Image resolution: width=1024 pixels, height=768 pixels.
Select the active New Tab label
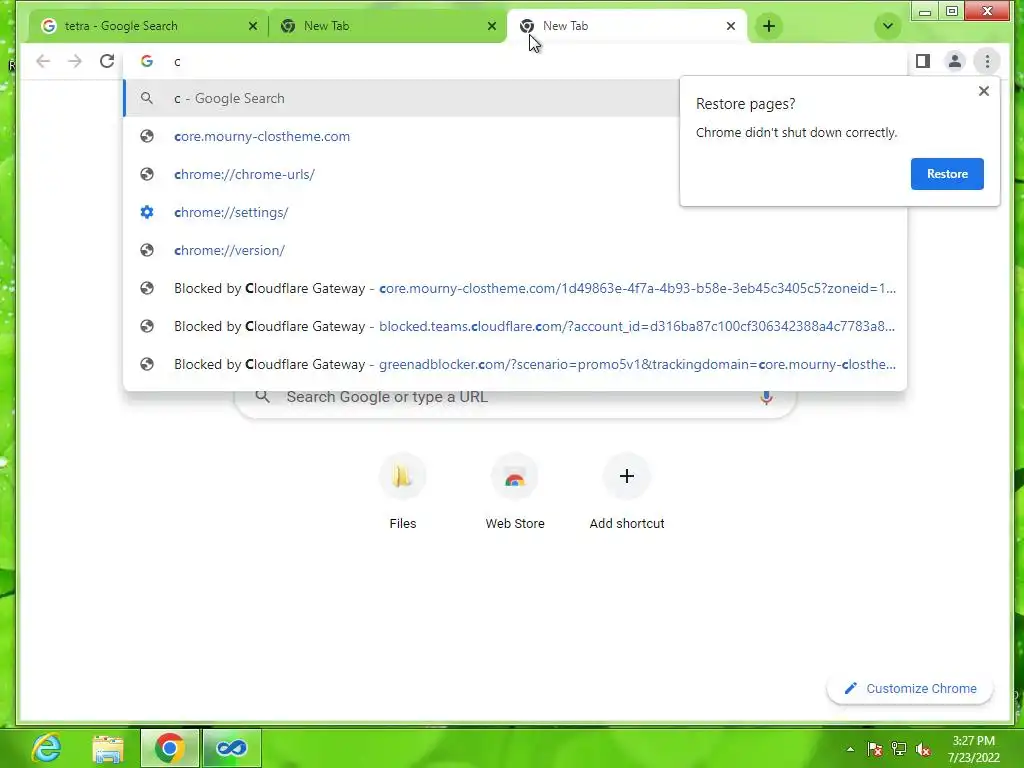[x=566, y=26]
